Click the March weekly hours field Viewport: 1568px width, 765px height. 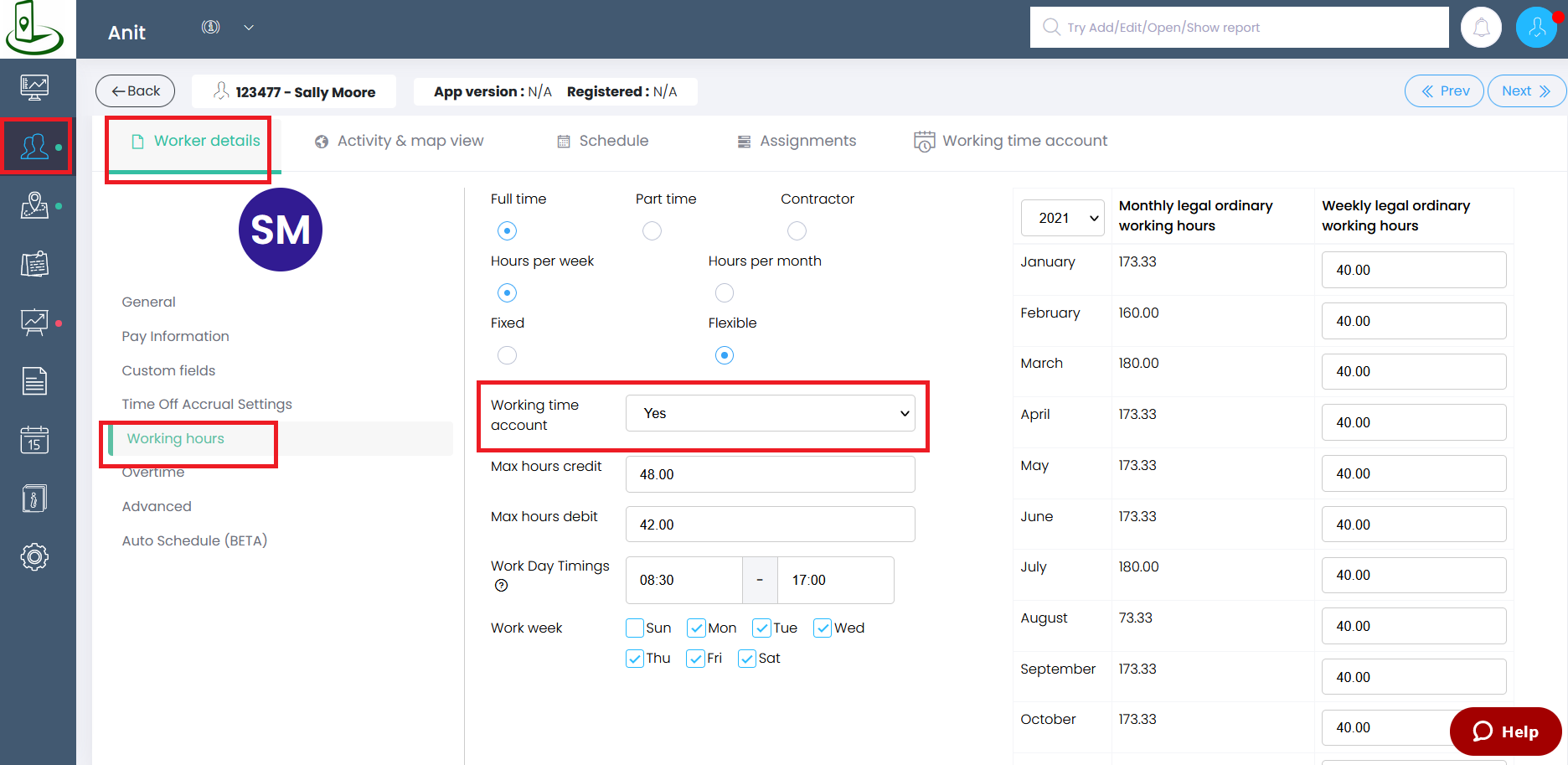click(x=1414, y=371)
